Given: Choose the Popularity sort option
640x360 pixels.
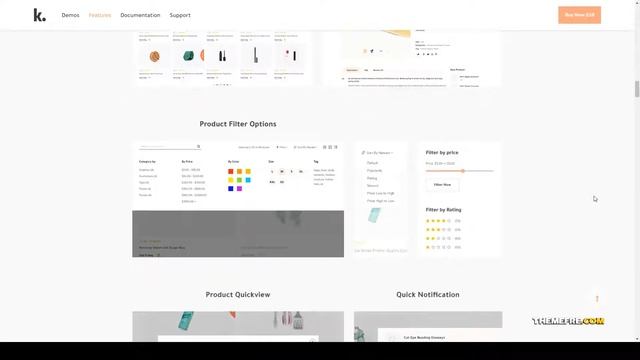Looking at the screenshot, I should tap(374, 171).
